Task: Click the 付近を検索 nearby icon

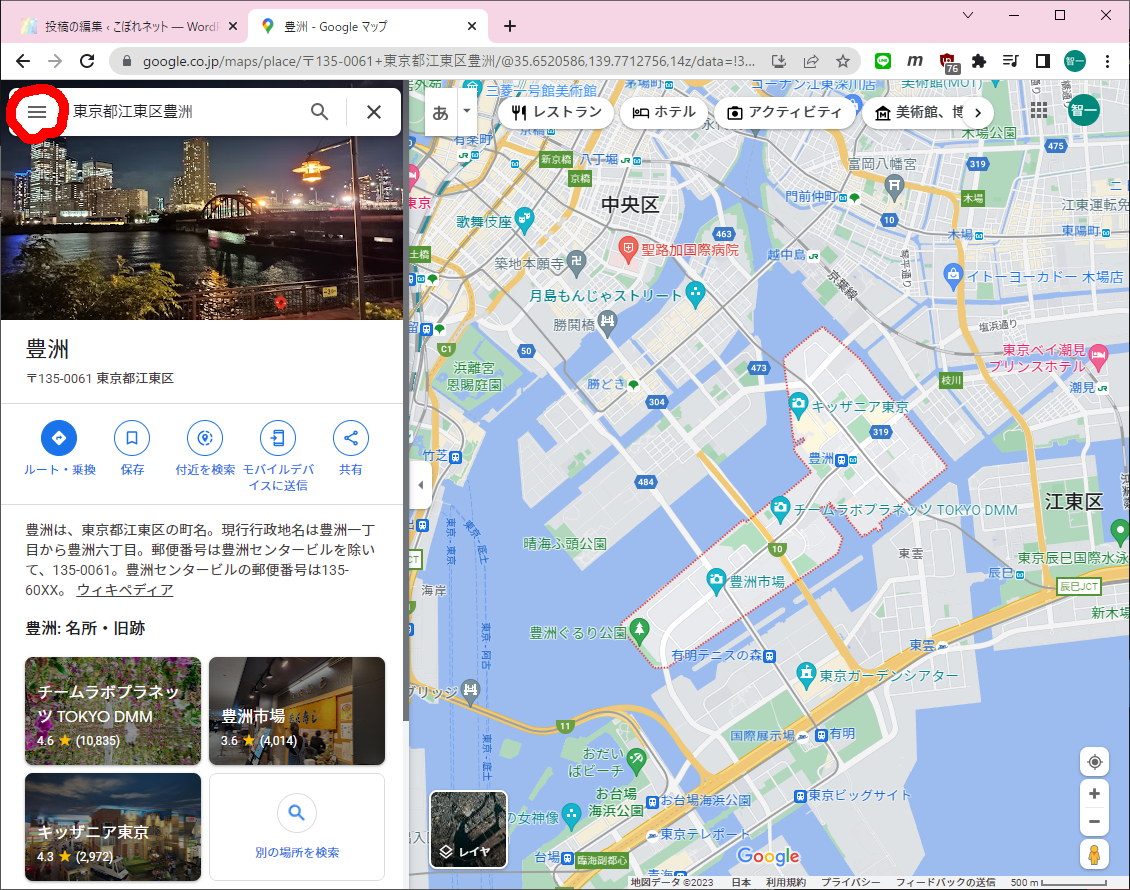Action: tap(205, 438)
